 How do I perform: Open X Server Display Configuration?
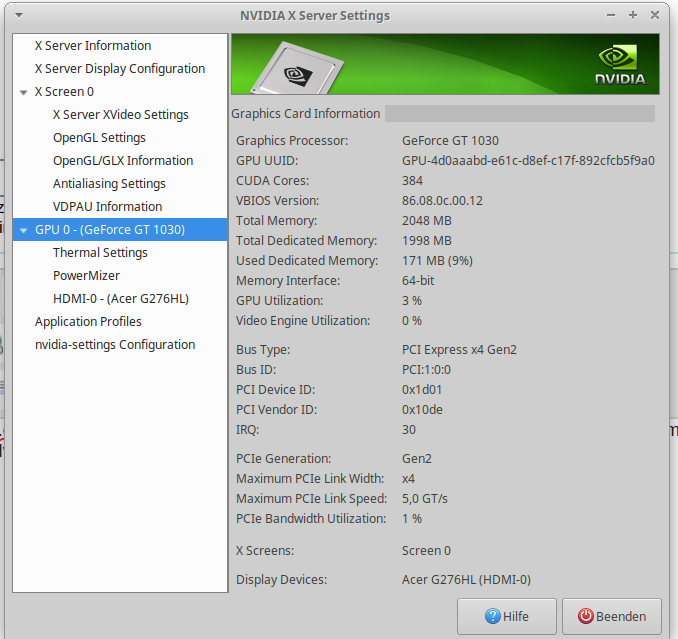[x=120, y=68]
